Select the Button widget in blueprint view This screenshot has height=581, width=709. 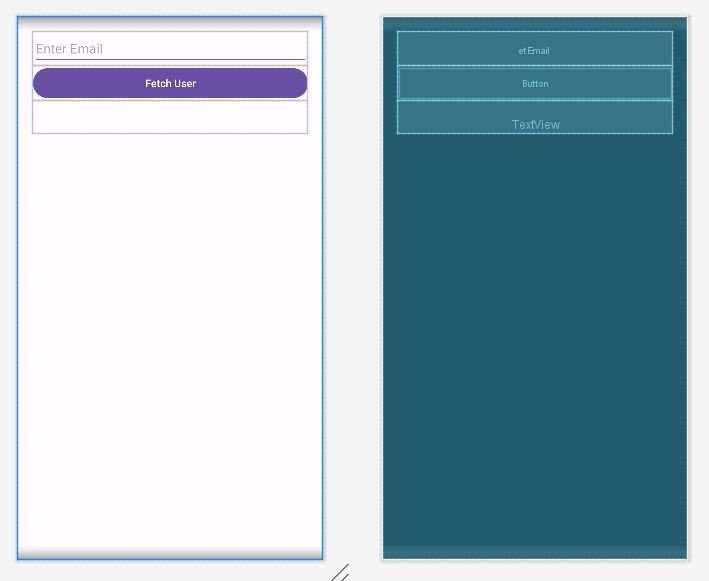pos(534,83)
